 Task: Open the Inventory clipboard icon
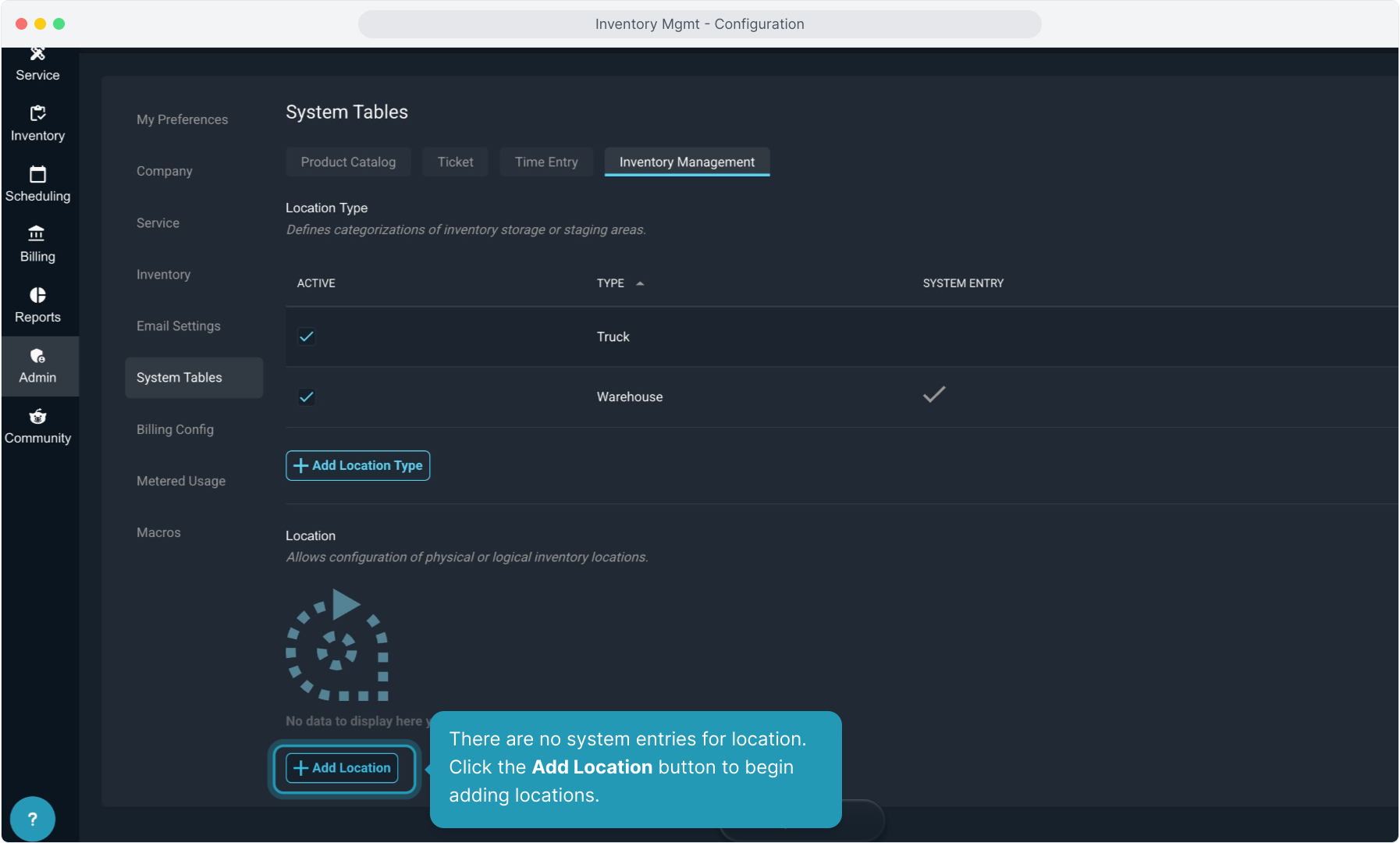pyautogui.click(x=37, y=114)
